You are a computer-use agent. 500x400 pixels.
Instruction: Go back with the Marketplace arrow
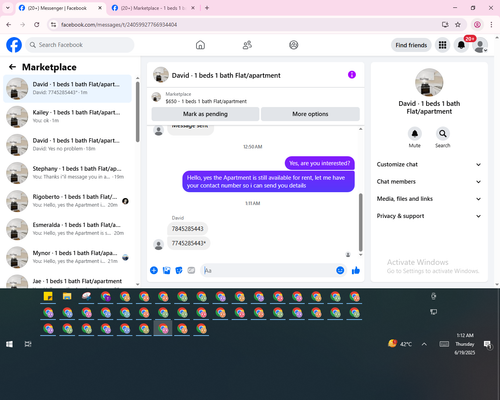(12, 67)
